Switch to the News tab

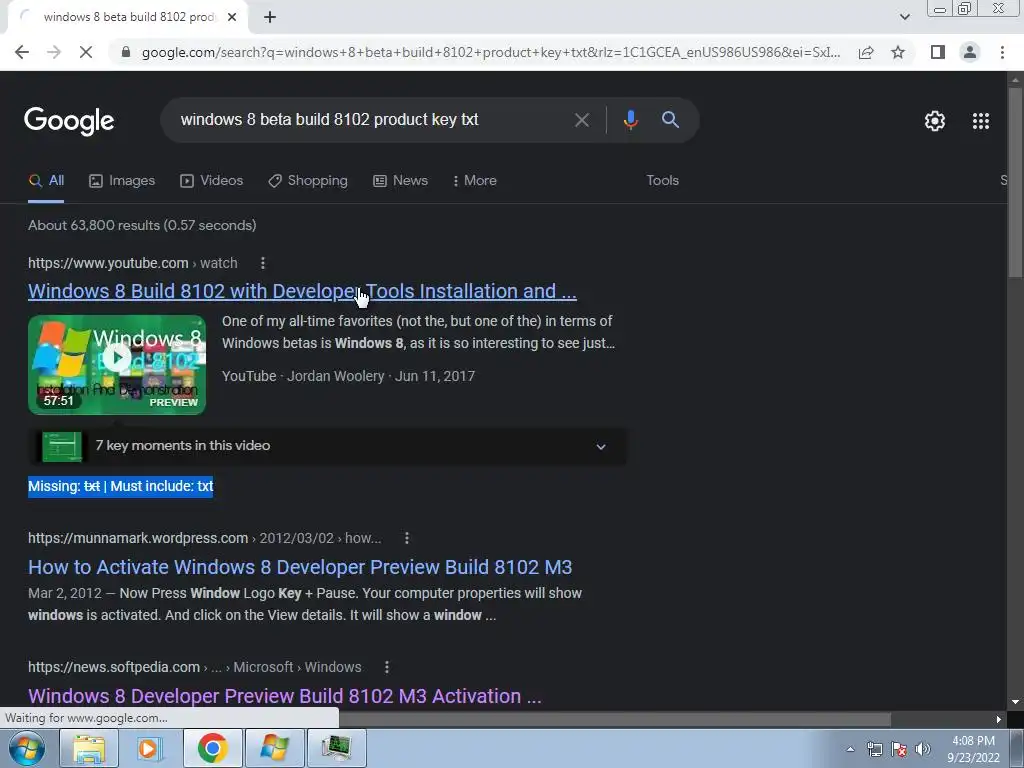[400, 181]
